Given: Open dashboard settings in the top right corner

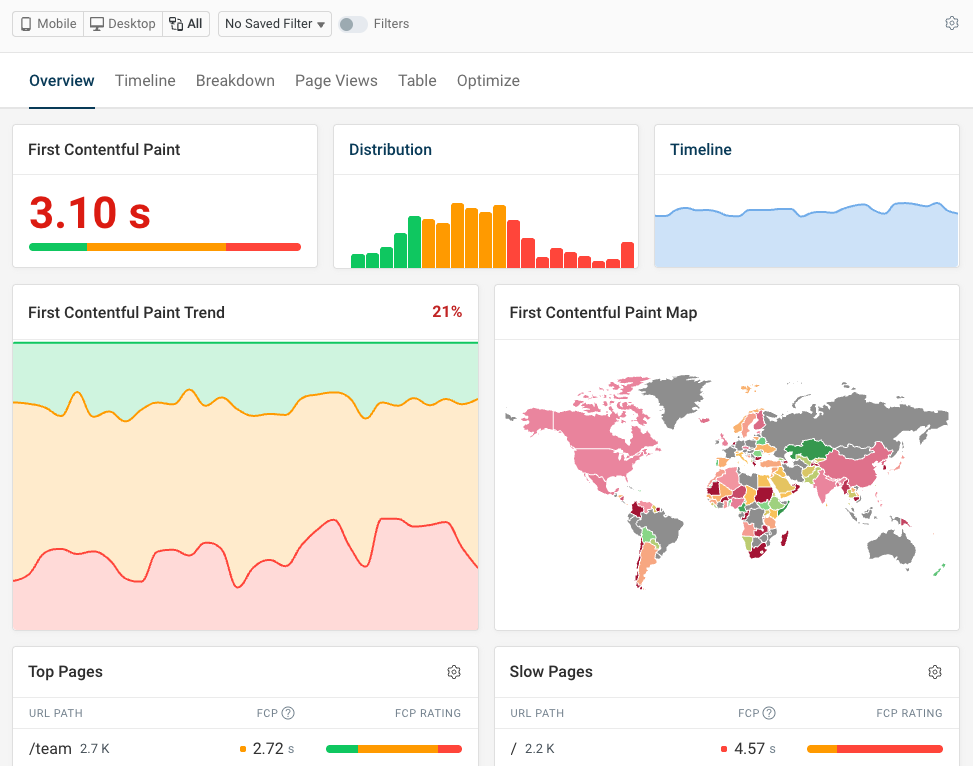Looking at the screenshot, I should (952, 22).
